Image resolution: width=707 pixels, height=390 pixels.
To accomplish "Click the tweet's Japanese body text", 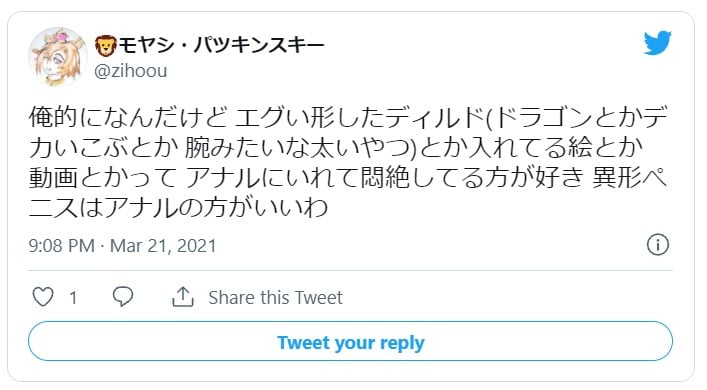I will click(x=348, y=163).
